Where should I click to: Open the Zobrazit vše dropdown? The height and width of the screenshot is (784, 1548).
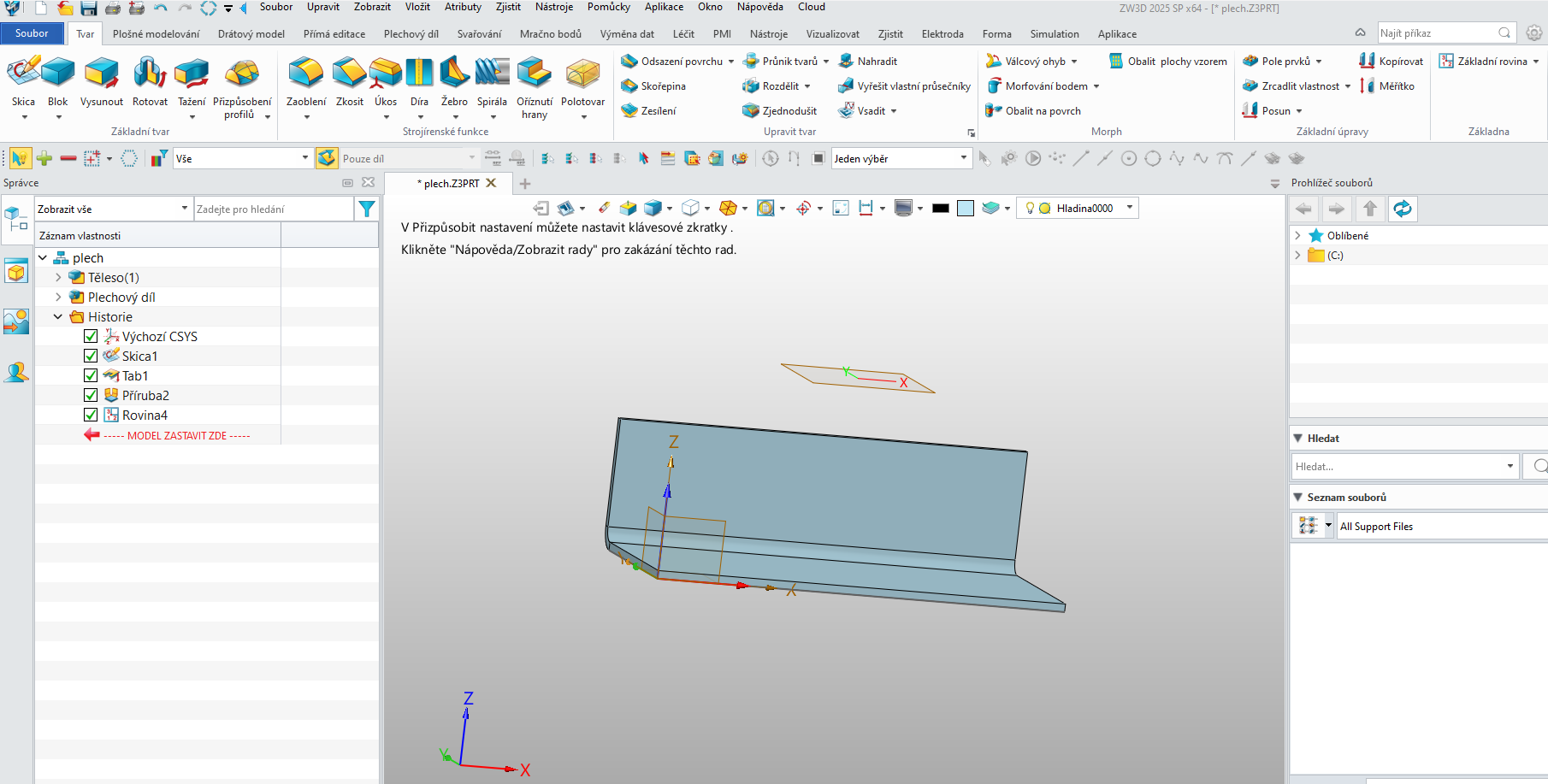113,209
